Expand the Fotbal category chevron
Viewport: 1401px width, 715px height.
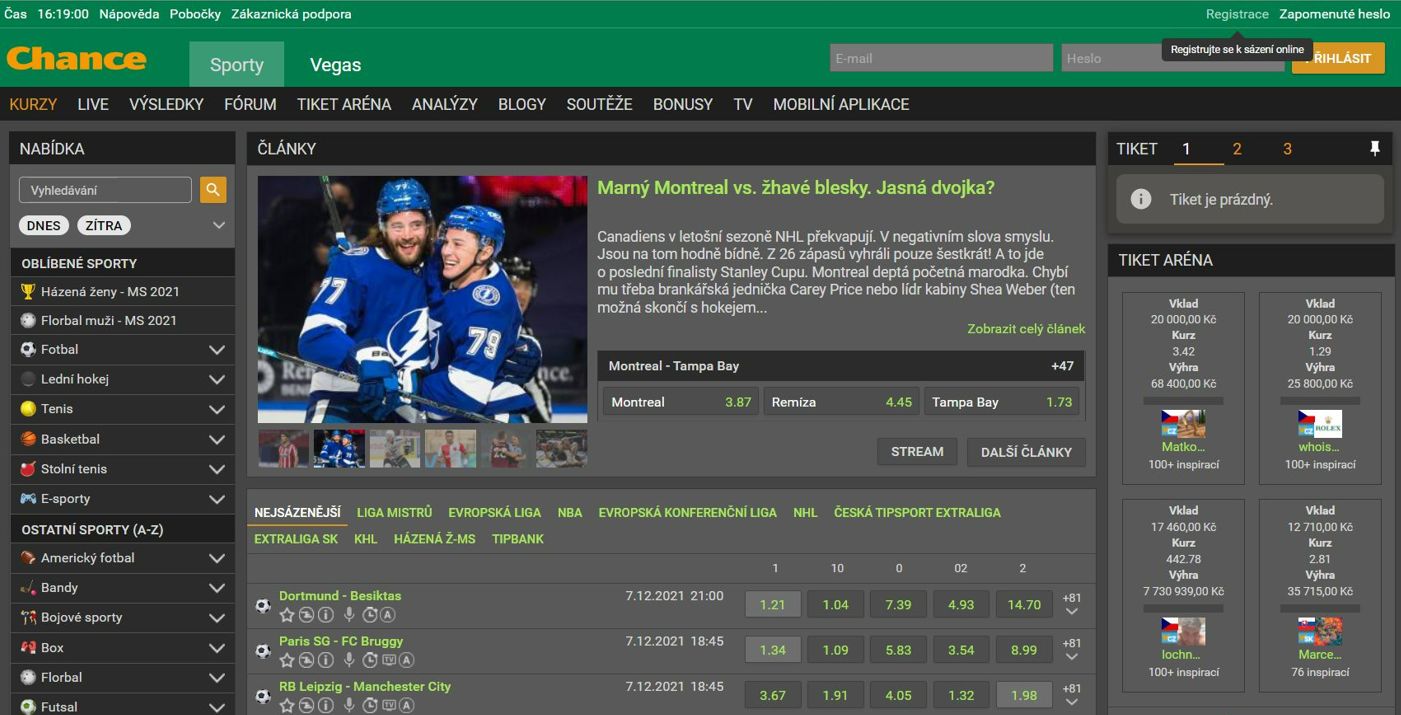(216, 350)
